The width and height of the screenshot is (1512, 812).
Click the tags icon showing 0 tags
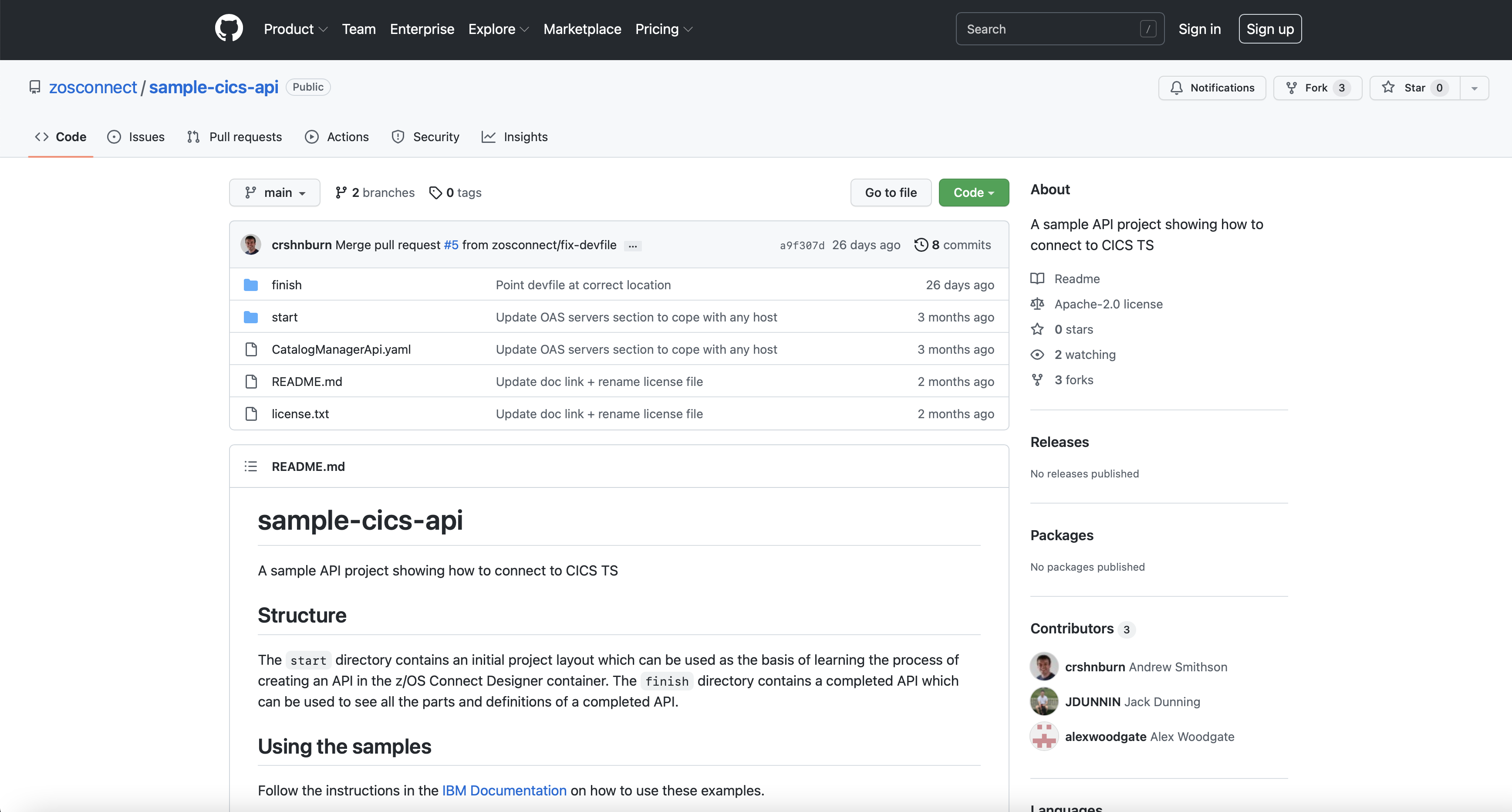[435, 192]
